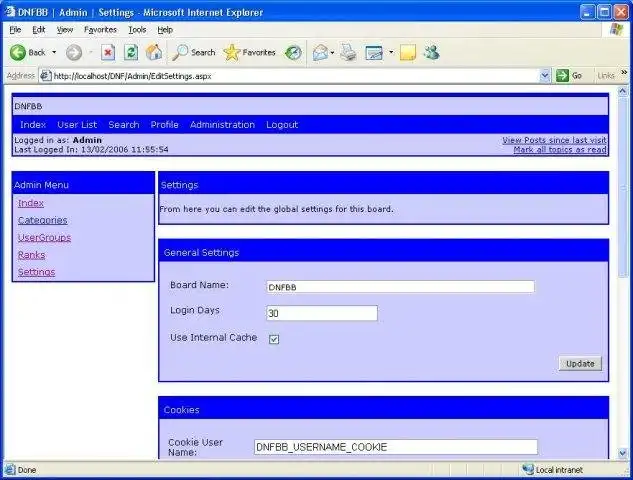633x480 pixels.
Task: Click the IE icon in title bar
Action: (x=10, y=12)
